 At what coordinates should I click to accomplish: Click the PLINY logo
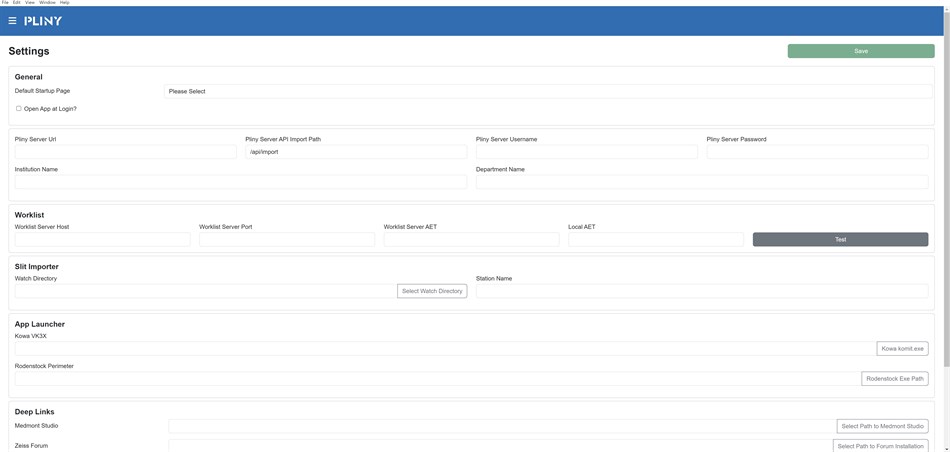[43, 21]
